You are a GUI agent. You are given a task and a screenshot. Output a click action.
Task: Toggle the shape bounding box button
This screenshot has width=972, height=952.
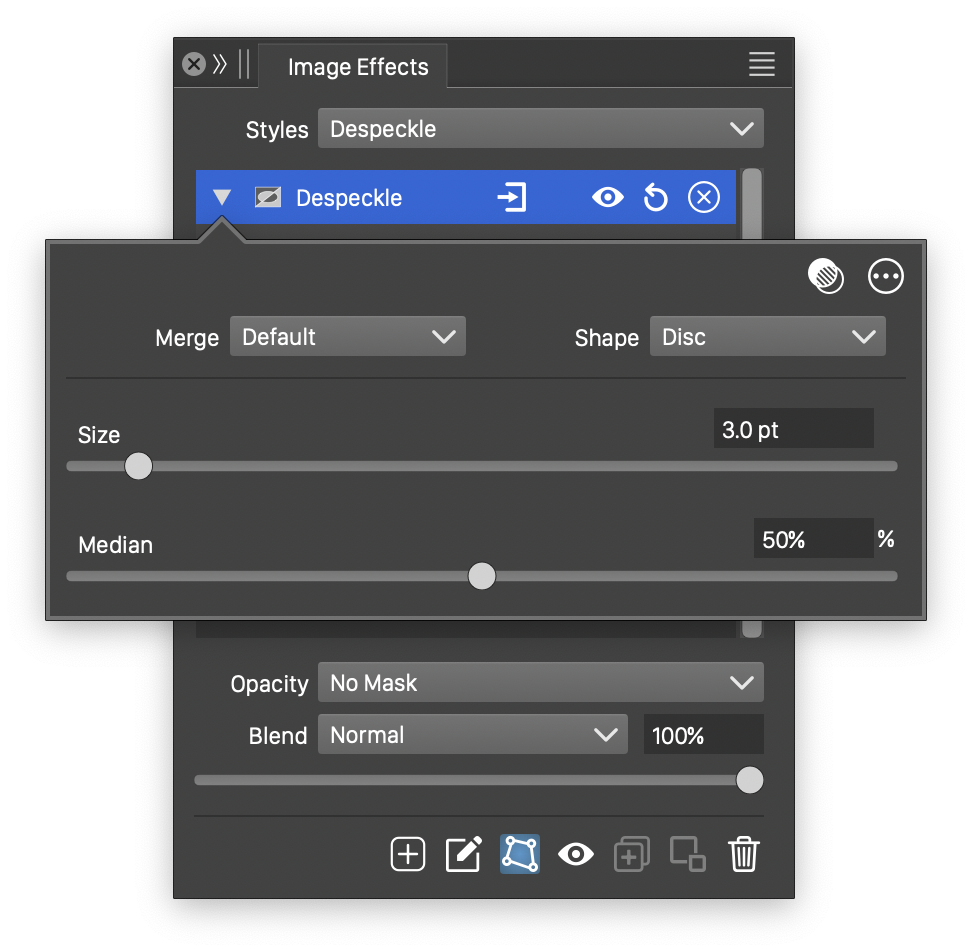(520, 854)
